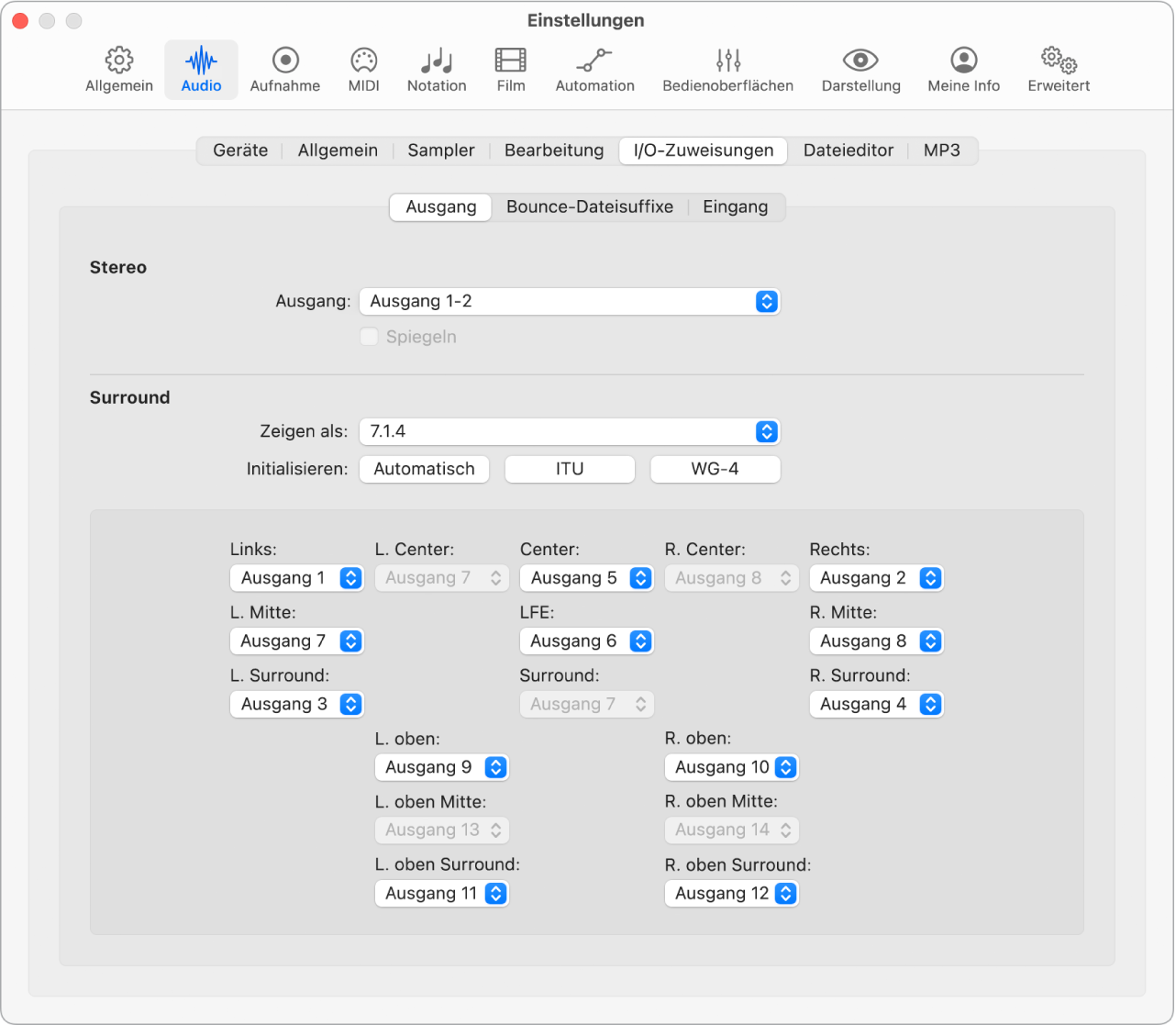Open Notation preferences
This screenshot has width=1176, height=1025.
pyautogui.click(x=437, y=70)
